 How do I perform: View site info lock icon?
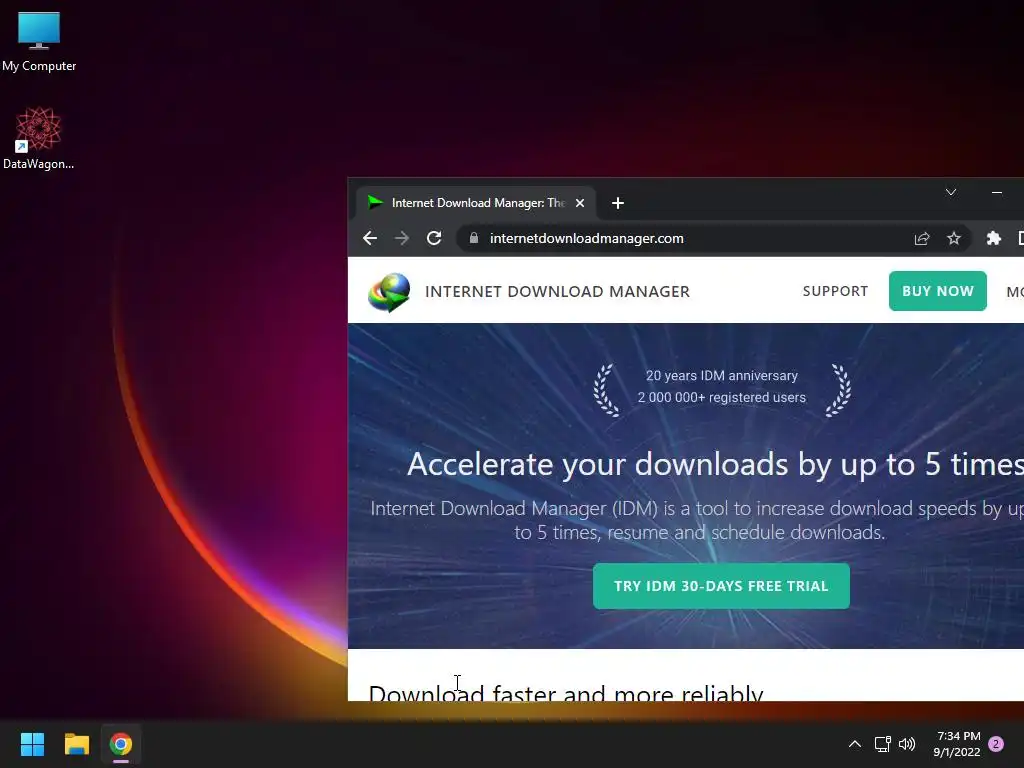click(x=474, y=238)
